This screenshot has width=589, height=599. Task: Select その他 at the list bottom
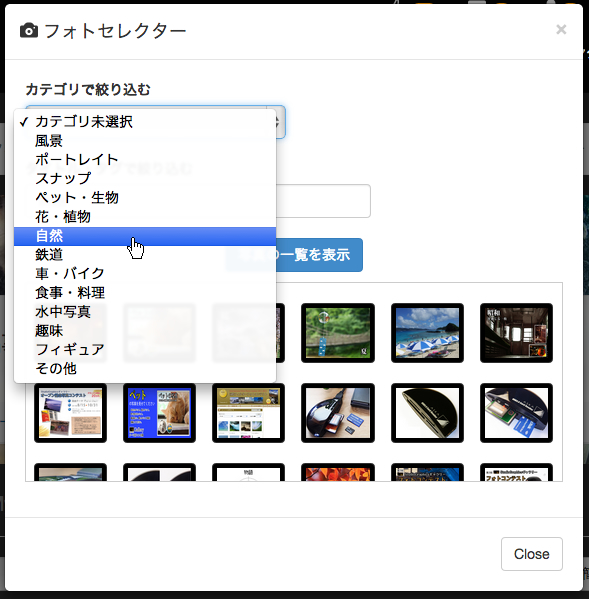coord(145,369)
